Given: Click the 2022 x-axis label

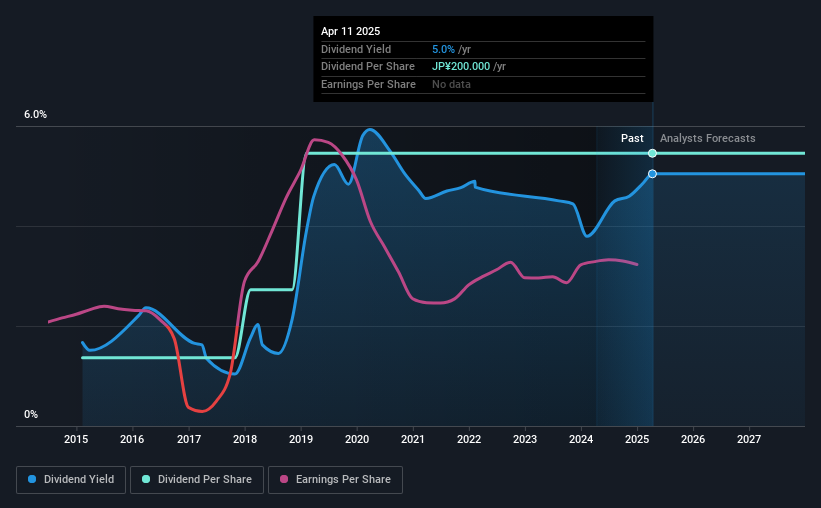Looking at the screenshot, I should pos(469,439).
